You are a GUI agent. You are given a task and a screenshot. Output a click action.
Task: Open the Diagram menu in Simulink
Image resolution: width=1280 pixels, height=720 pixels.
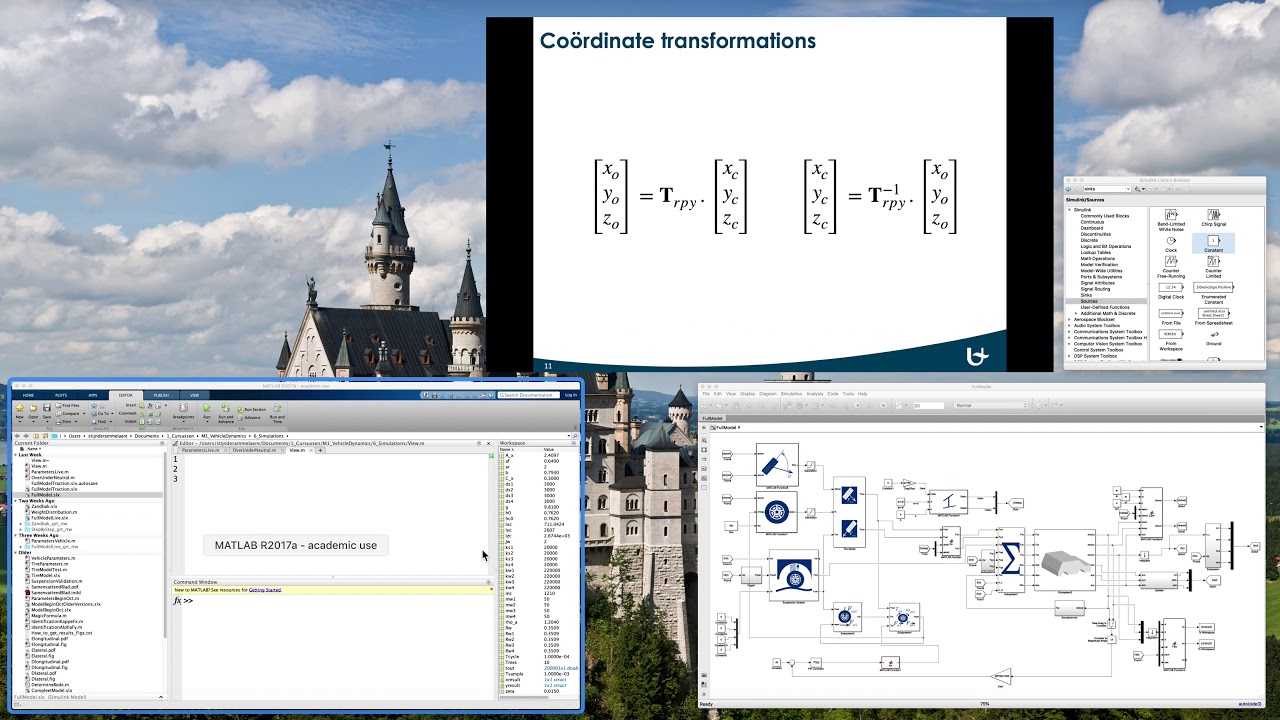(x=768, y=394)
